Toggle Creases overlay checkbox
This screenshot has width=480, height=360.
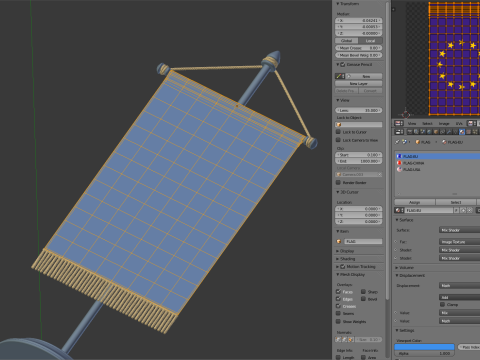click(338, 306)
